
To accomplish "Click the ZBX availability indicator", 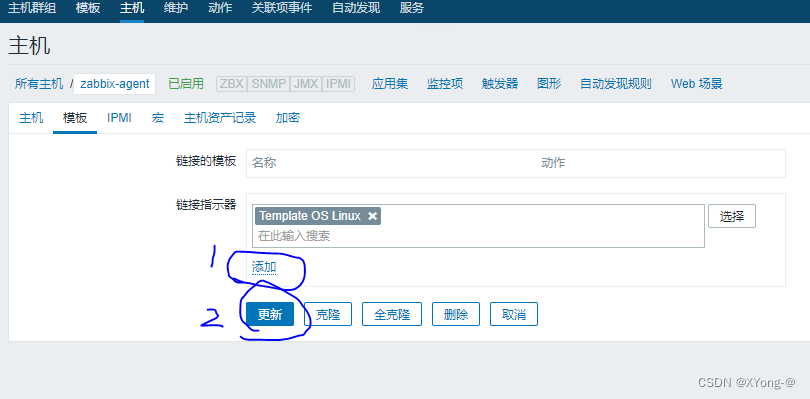I will 231,84.
